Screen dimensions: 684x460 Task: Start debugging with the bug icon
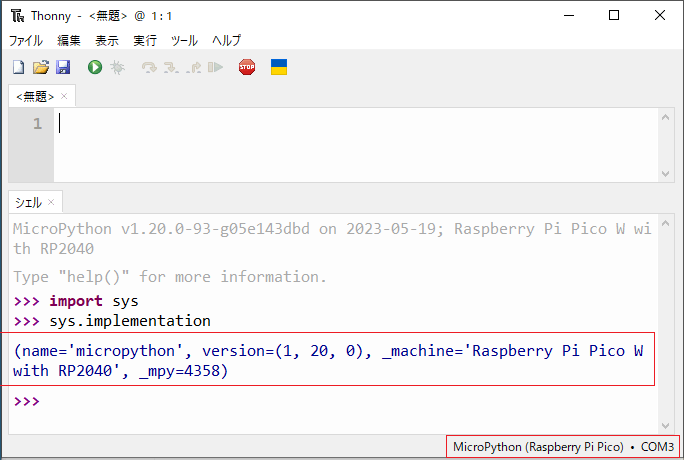pos(117,67)
